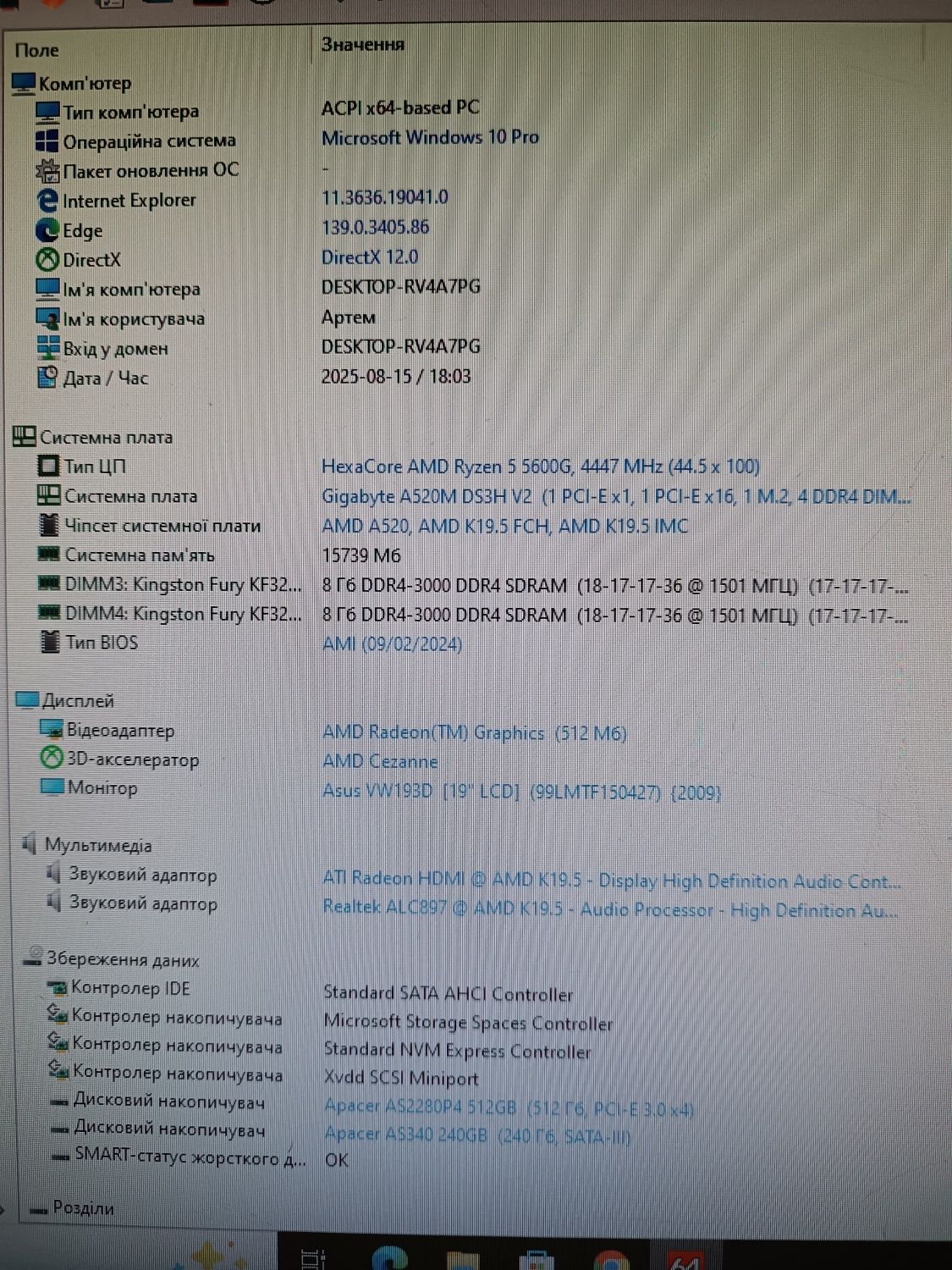This screenshot has height=1270, width=952.
Task: Select the 2025-08-15 / 18:03 date value
Action: (396, 376)
